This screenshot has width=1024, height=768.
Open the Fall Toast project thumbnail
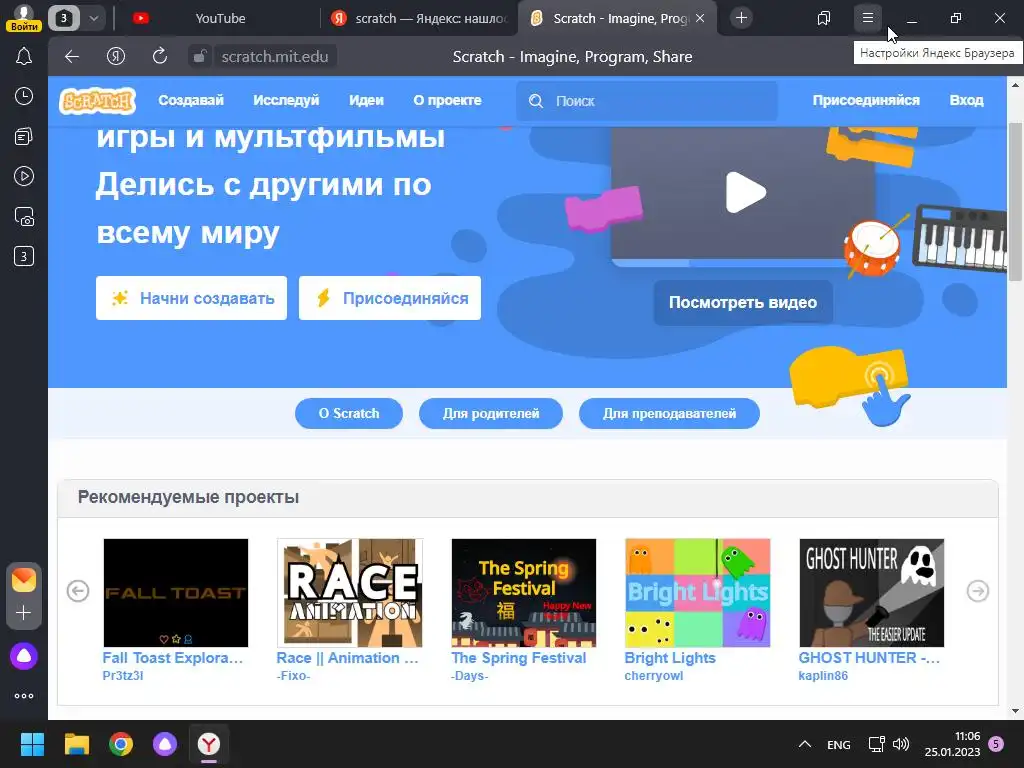tap(176, 593)
